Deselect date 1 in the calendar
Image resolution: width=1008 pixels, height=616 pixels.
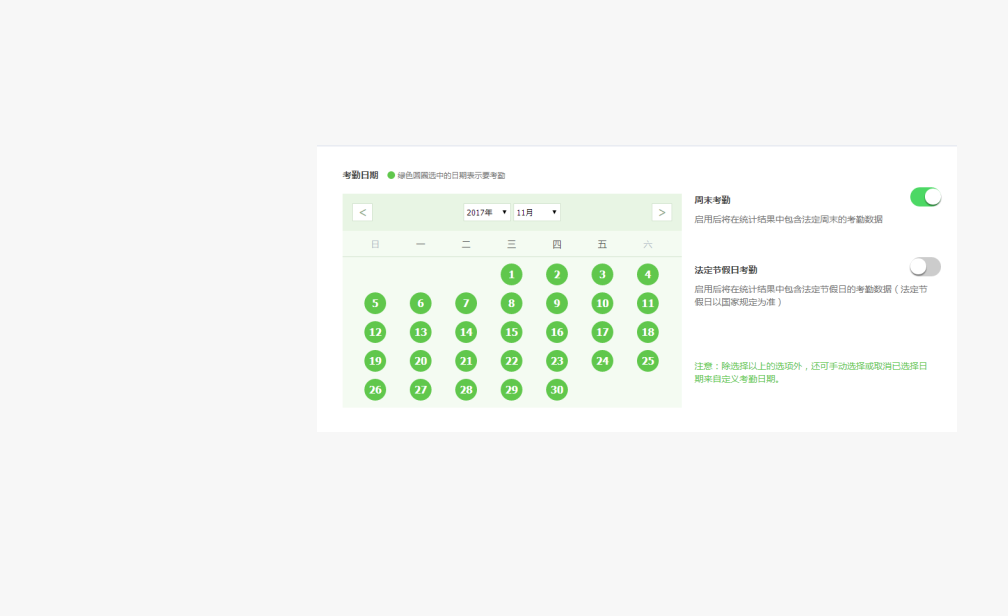pos(511,274)
